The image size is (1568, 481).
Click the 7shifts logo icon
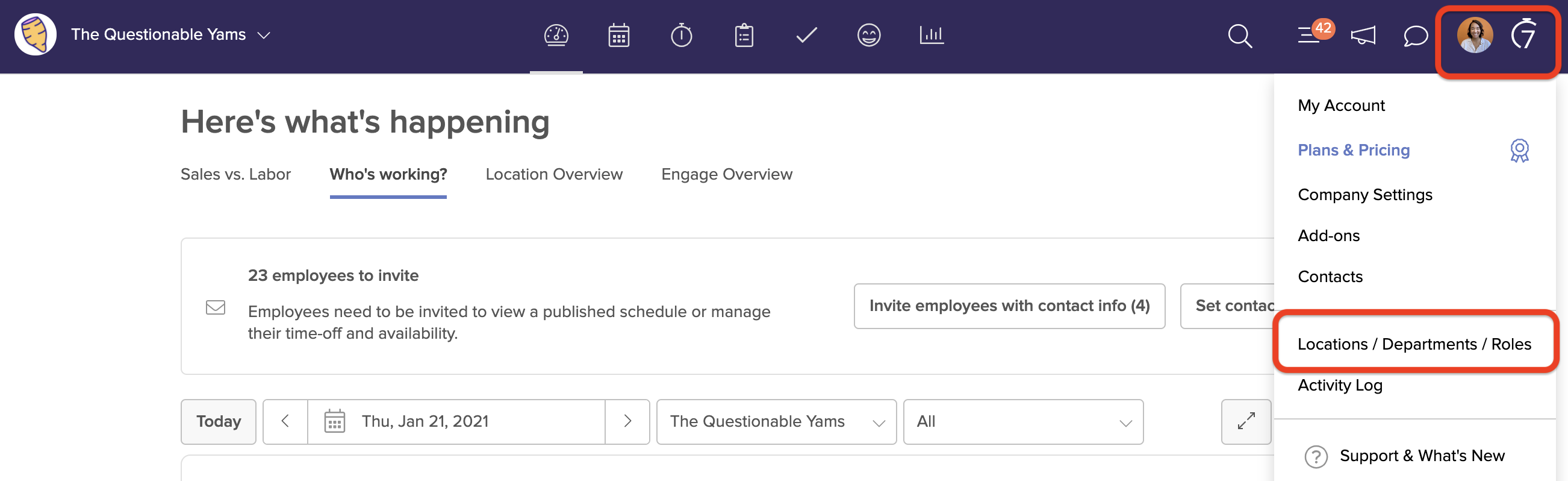click(1523, 34)
